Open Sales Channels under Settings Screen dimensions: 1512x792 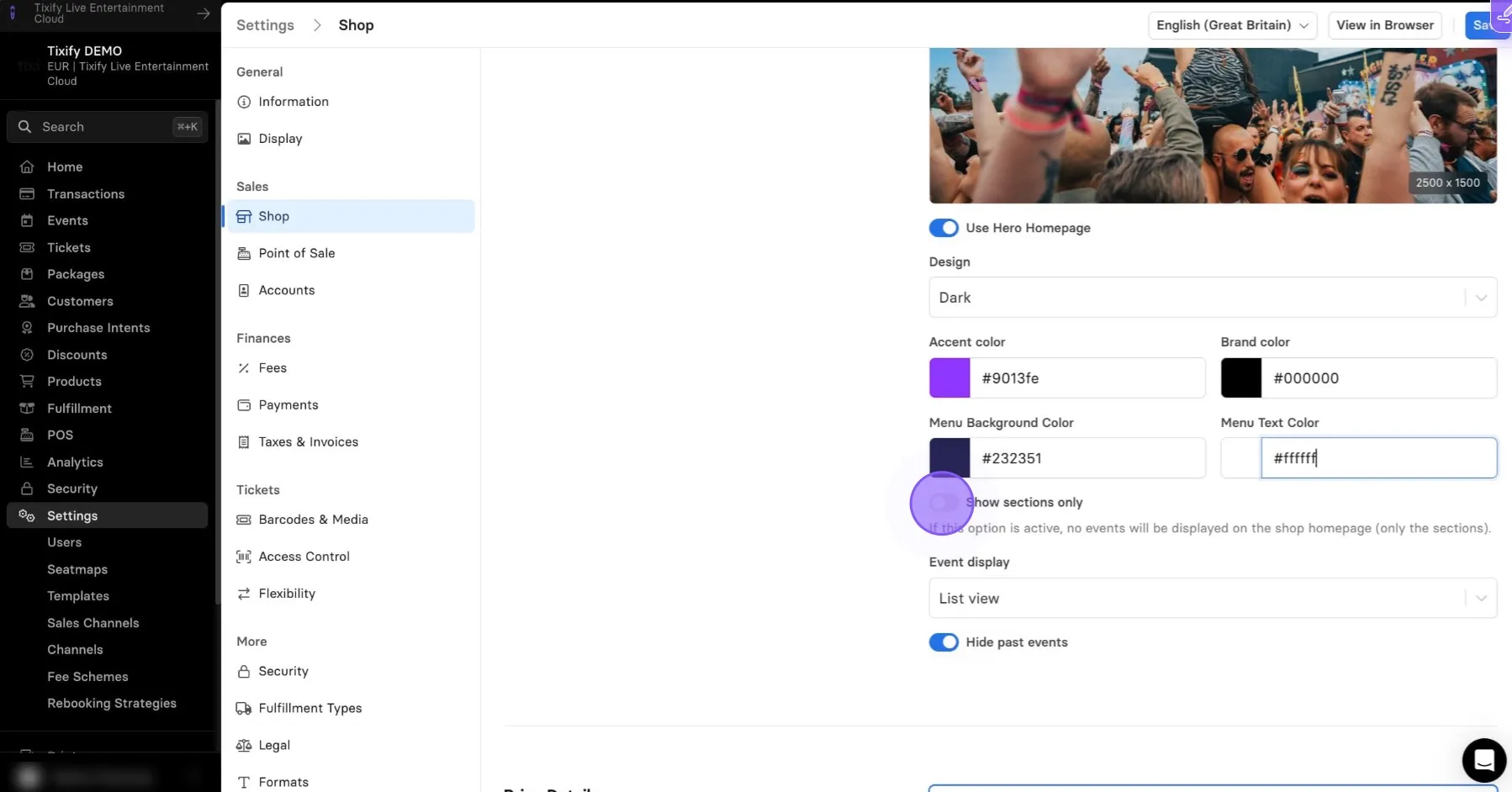[x=93, y=623]
